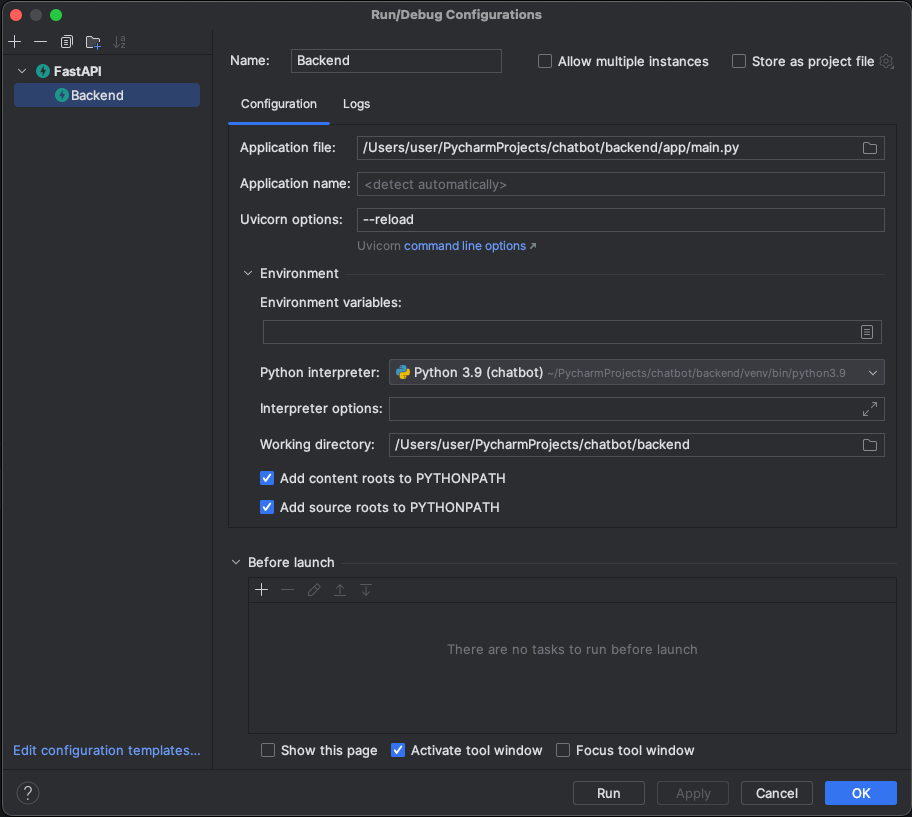Disable Activate tool window

point(398,750)
